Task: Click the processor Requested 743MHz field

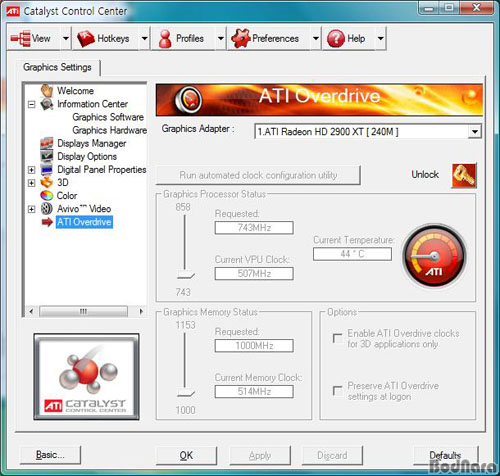Action: [x=254, y=228]
